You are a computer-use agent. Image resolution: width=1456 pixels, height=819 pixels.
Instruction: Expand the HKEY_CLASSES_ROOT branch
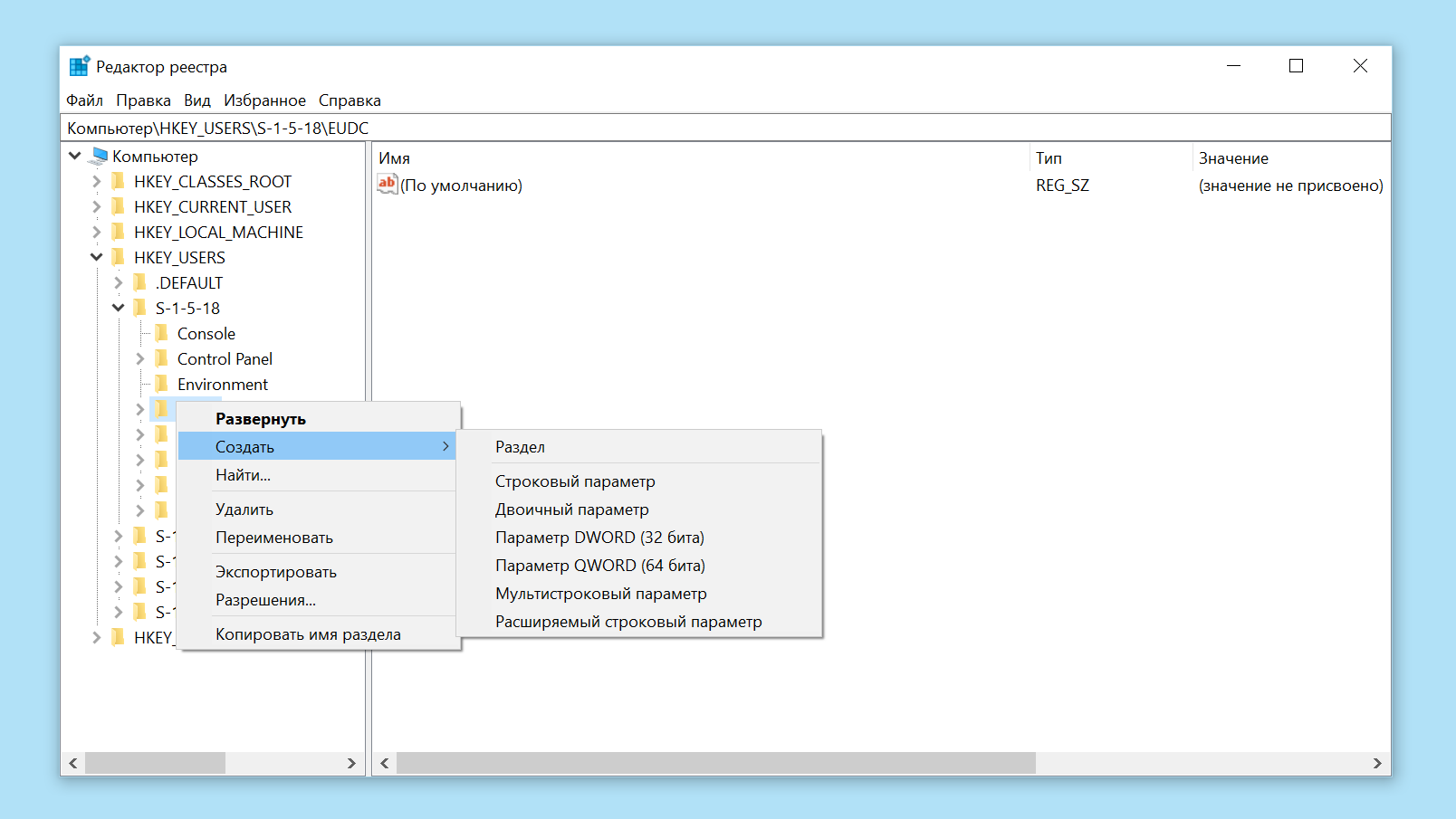(x=96, y=181)
